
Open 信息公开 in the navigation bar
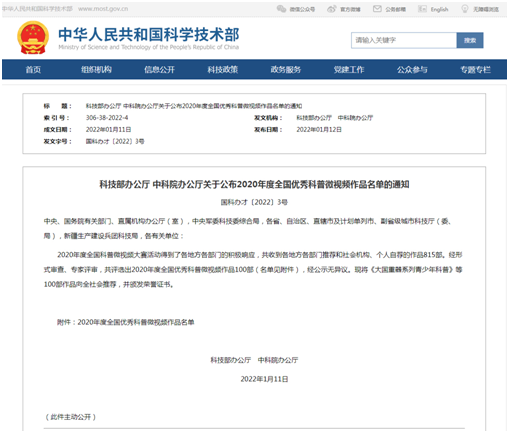(x=159, y=69)
